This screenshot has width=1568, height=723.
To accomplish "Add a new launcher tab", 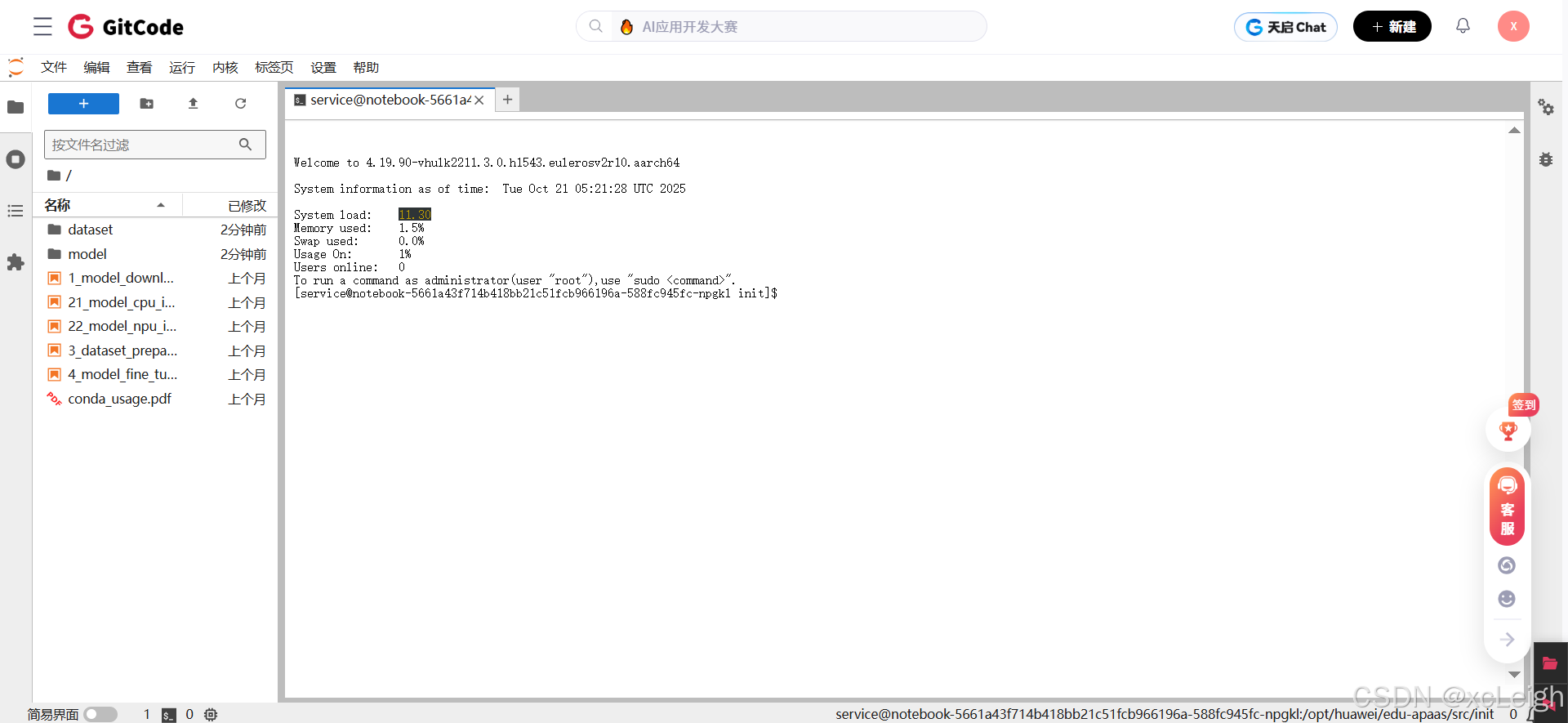I will pos(507,99).
